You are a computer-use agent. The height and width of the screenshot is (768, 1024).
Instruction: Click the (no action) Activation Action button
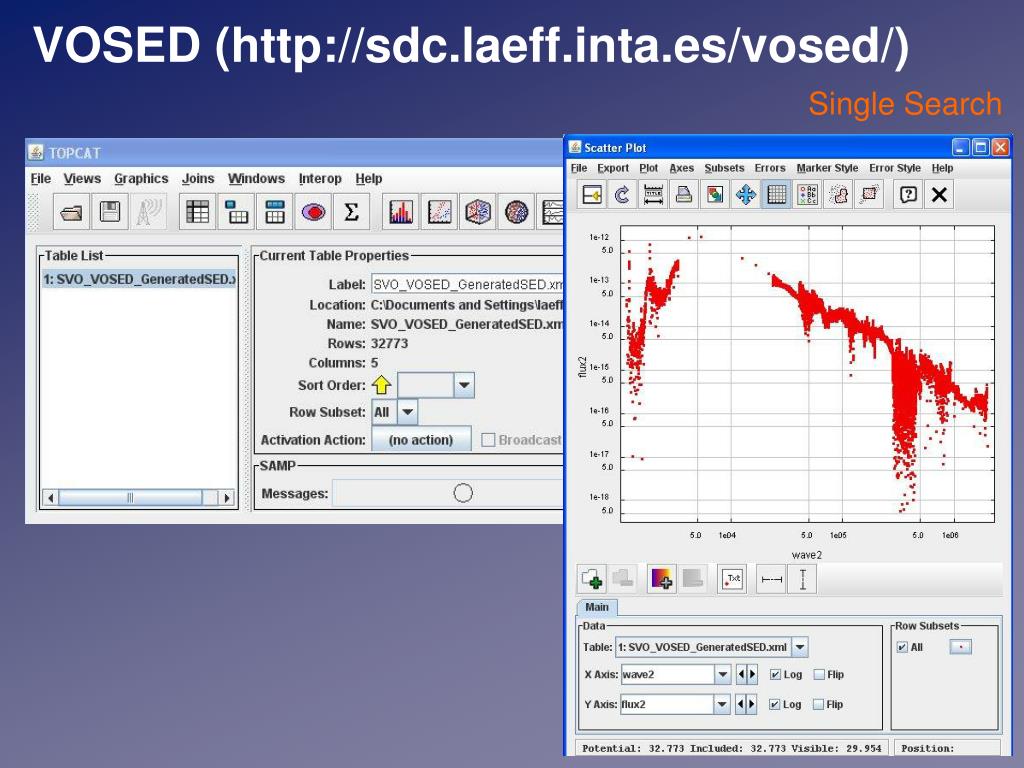coord(421,440)
